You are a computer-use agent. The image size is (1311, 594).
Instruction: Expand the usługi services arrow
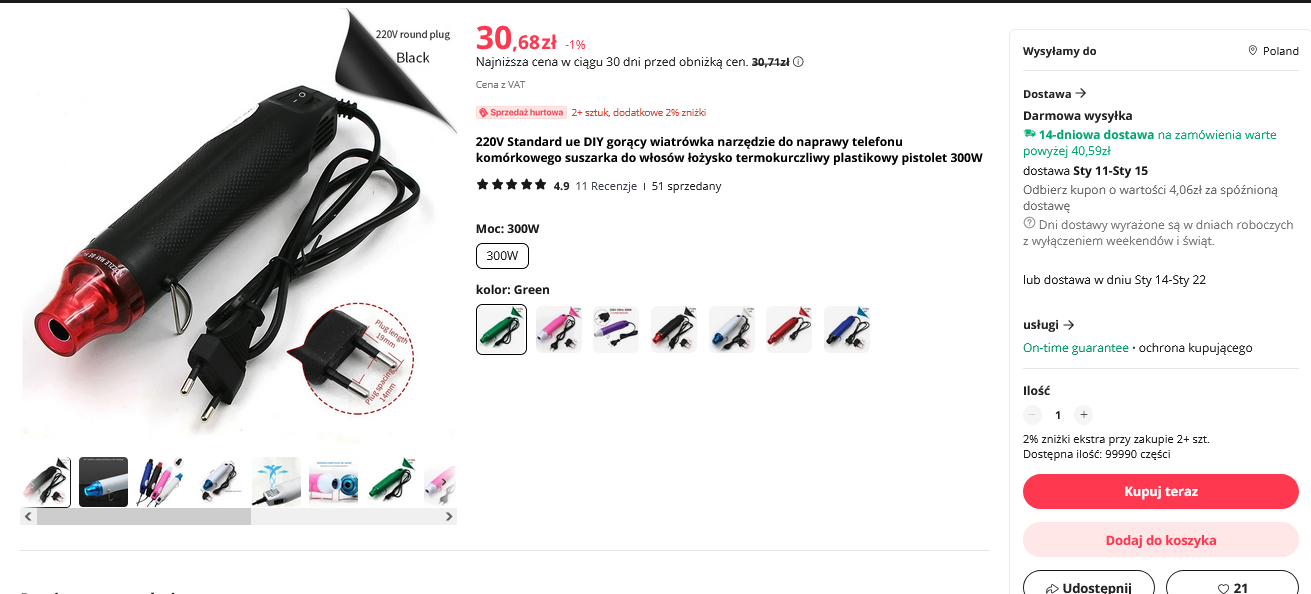click(x=1069, y=325)
